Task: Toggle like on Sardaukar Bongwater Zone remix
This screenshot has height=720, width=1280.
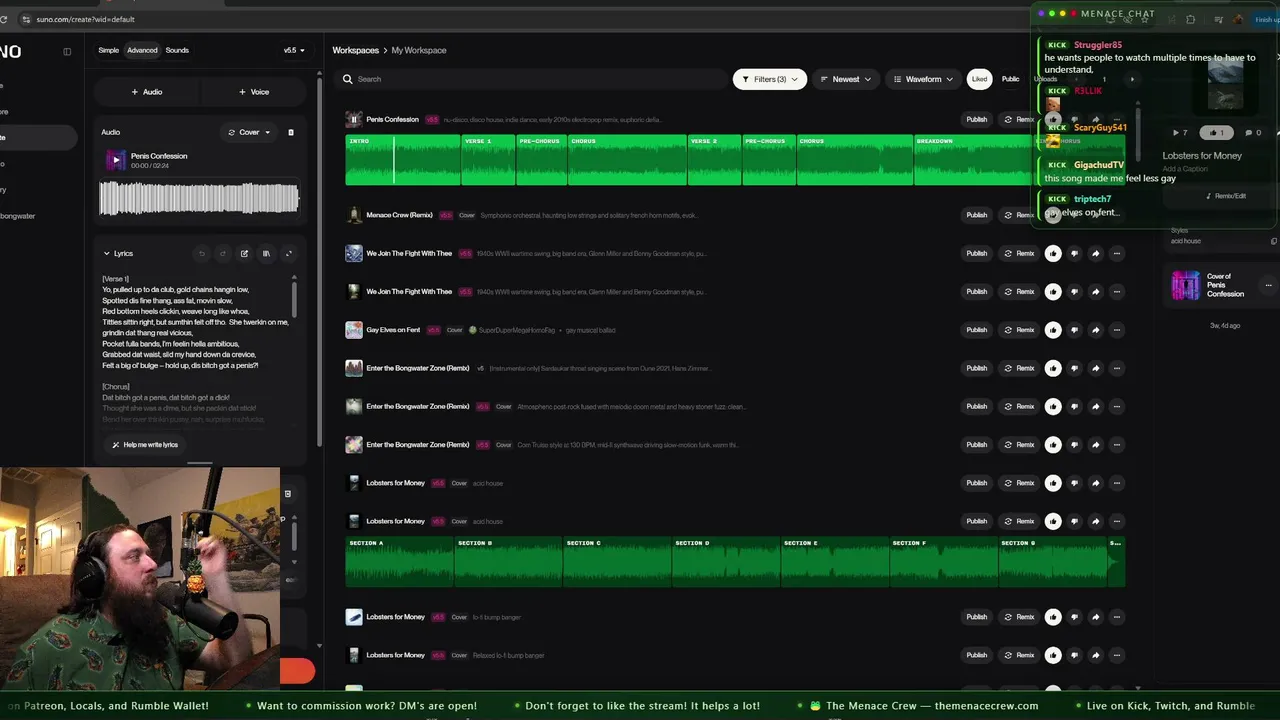Action: tap(1053, 368)
